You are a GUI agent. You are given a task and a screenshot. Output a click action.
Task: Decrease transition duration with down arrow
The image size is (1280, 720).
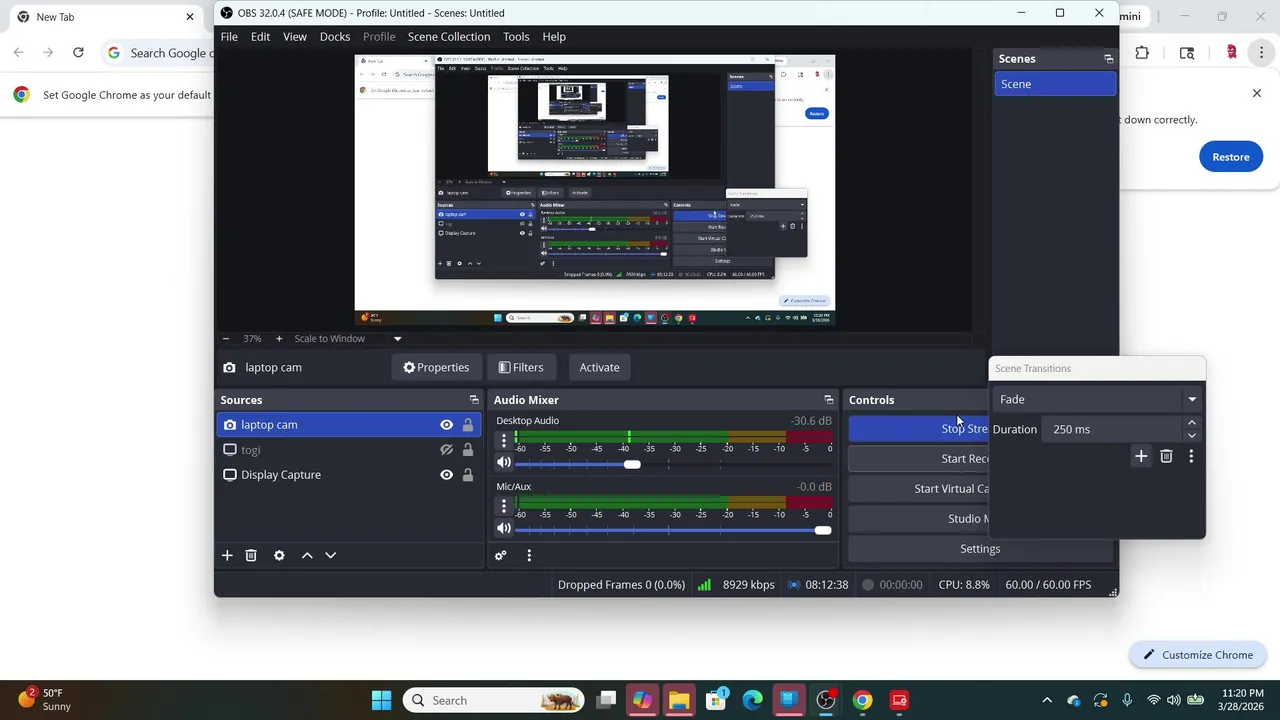click(x=1191, y=436)
